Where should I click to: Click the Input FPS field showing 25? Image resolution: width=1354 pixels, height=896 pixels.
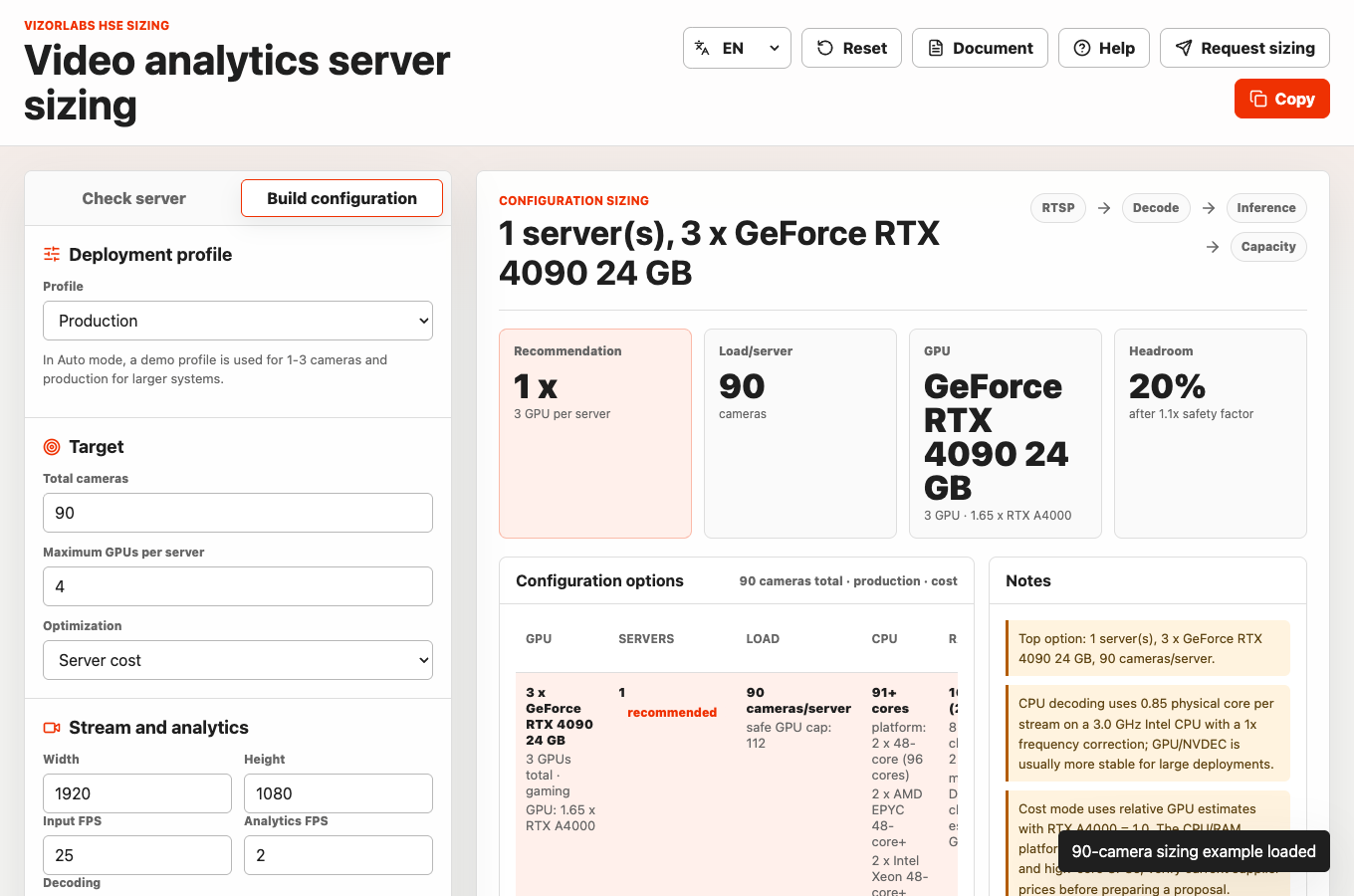point(137,855)
